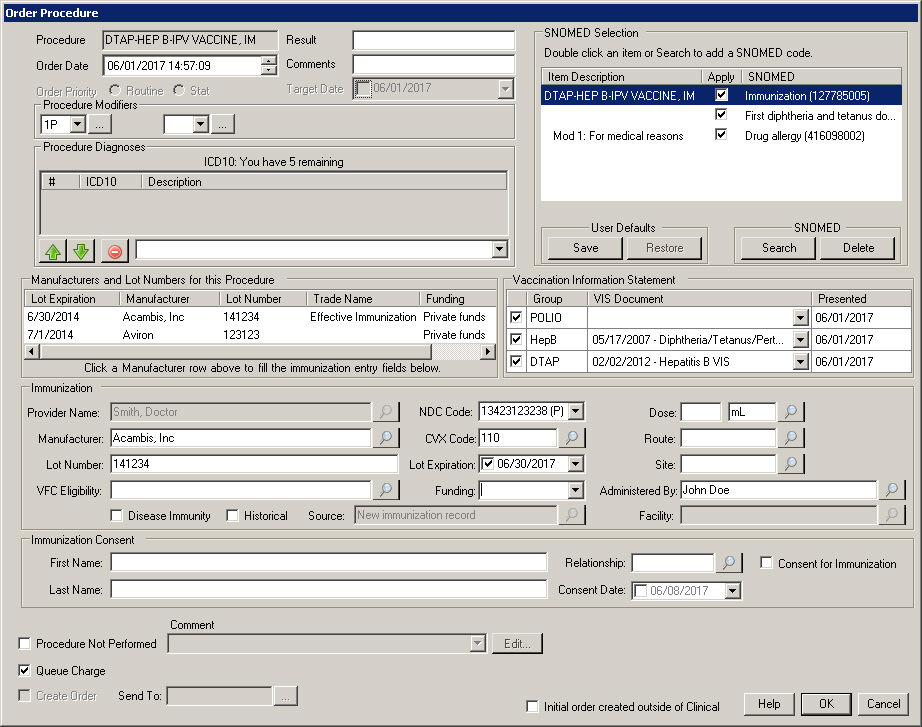Tick the Consent for Immunization checkbox
Image resolution: width=922 pixels, height=727 pixels.
point(767,564)
